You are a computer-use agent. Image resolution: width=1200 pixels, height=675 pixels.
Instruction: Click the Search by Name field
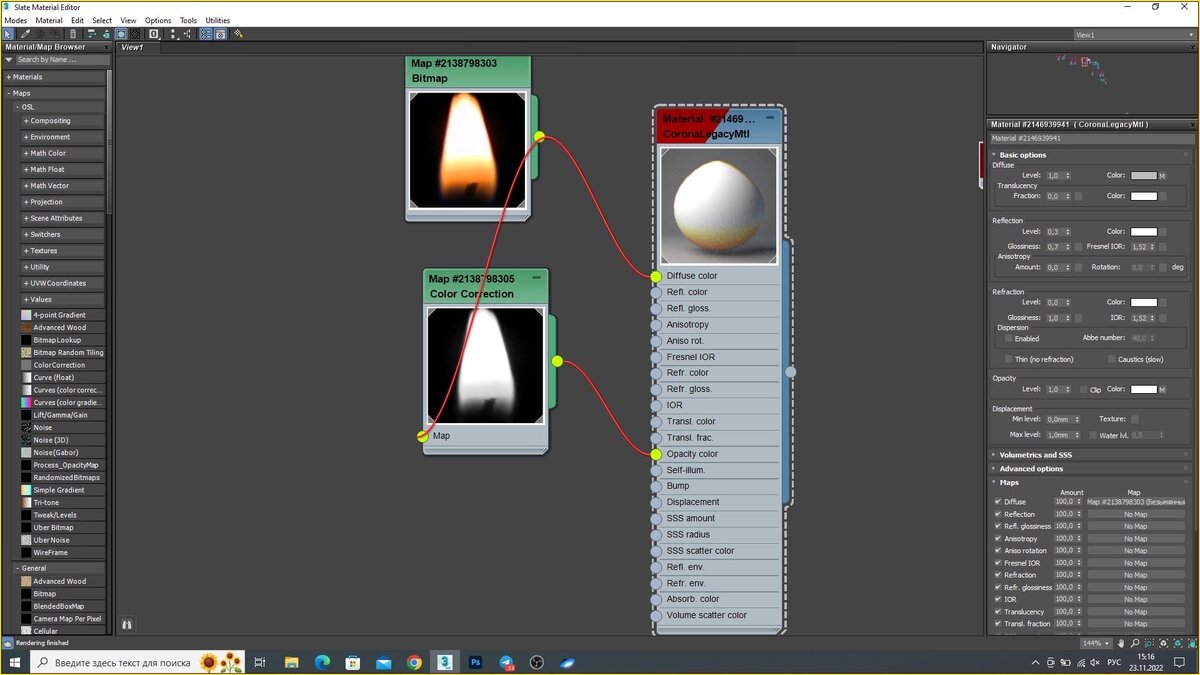pyautogui.click(x=62, y=60)
